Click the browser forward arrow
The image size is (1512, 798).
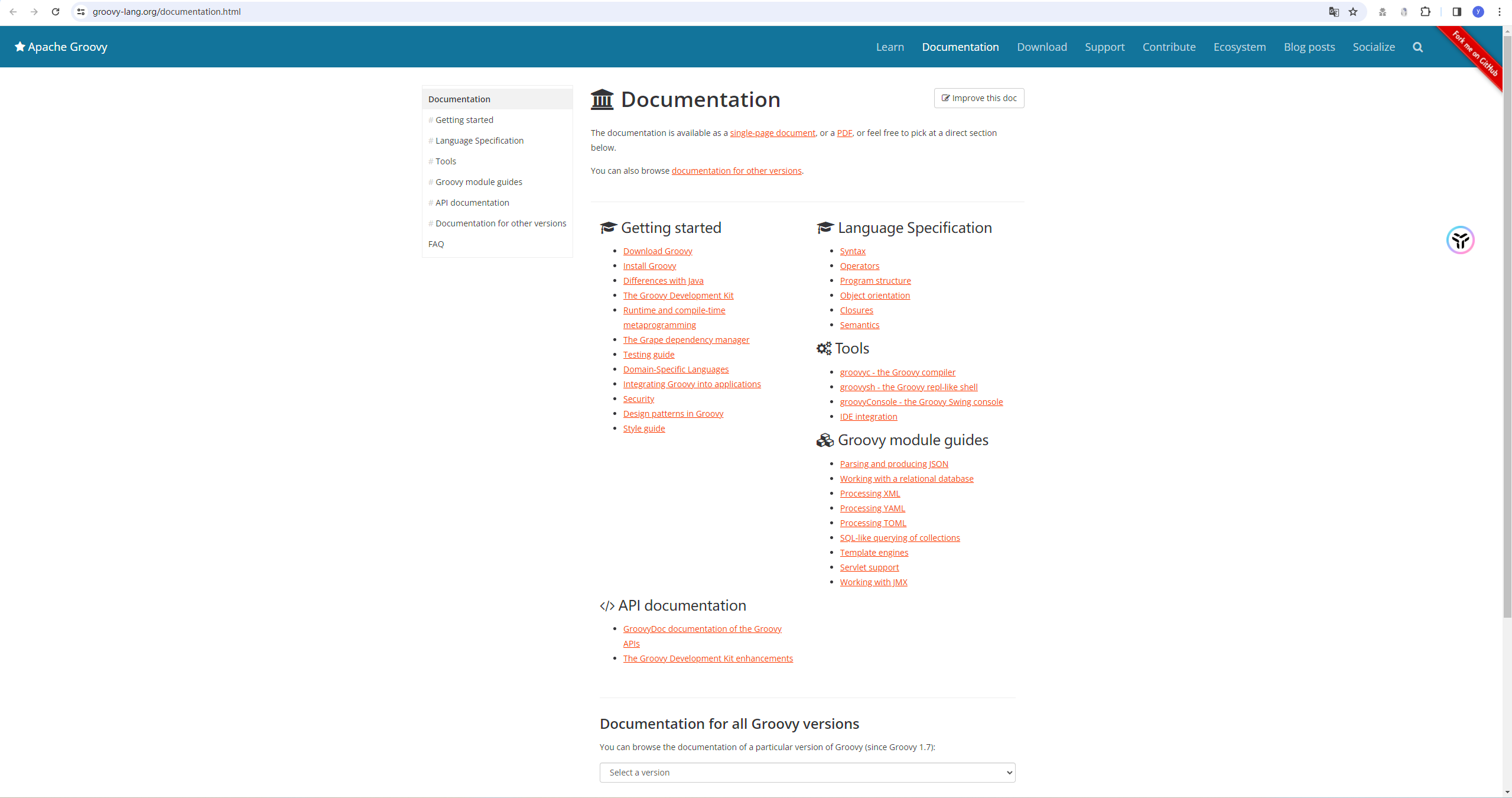[34, 12]
